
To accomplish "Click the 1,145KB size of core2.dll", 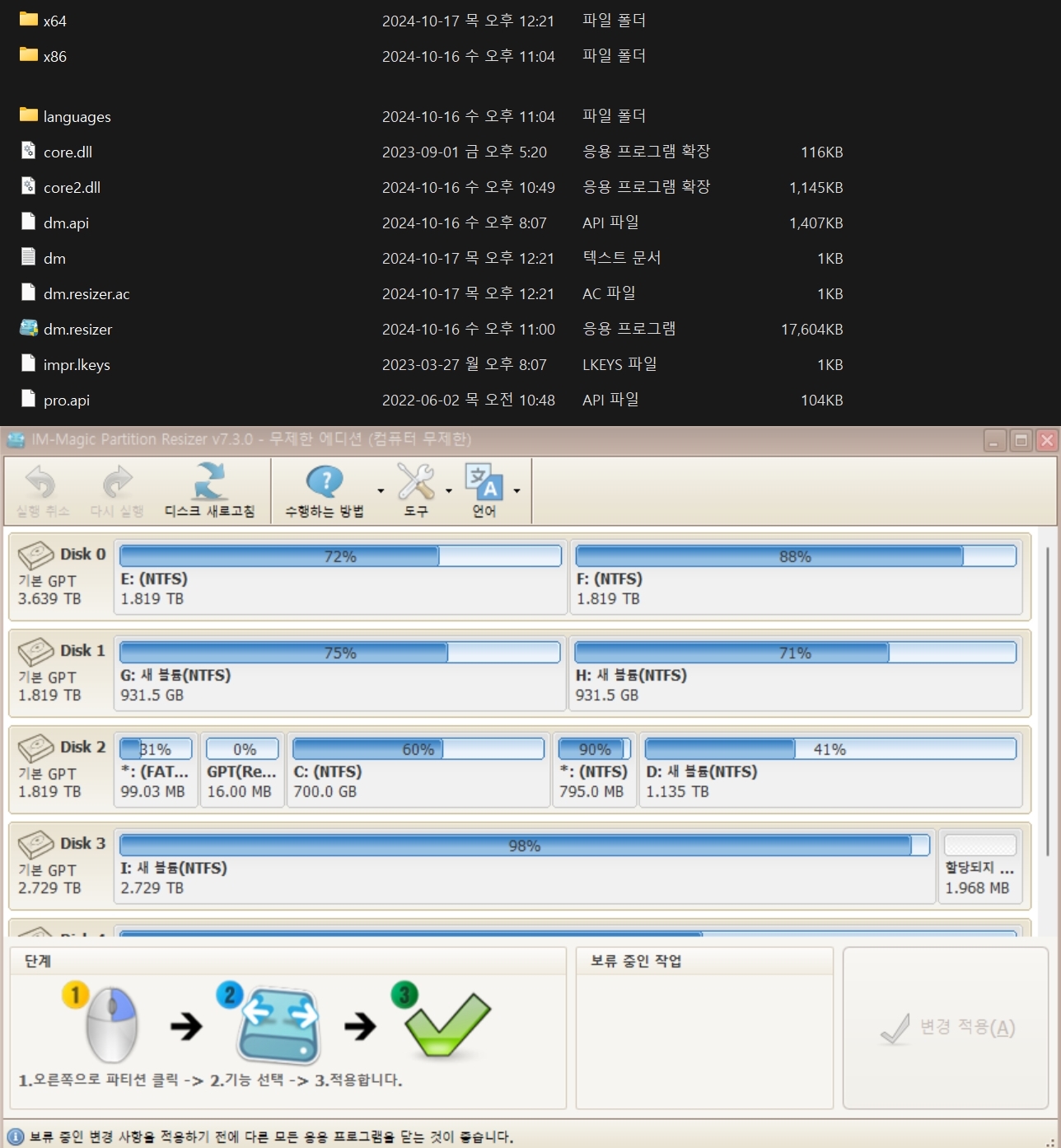I will (816, 188).
